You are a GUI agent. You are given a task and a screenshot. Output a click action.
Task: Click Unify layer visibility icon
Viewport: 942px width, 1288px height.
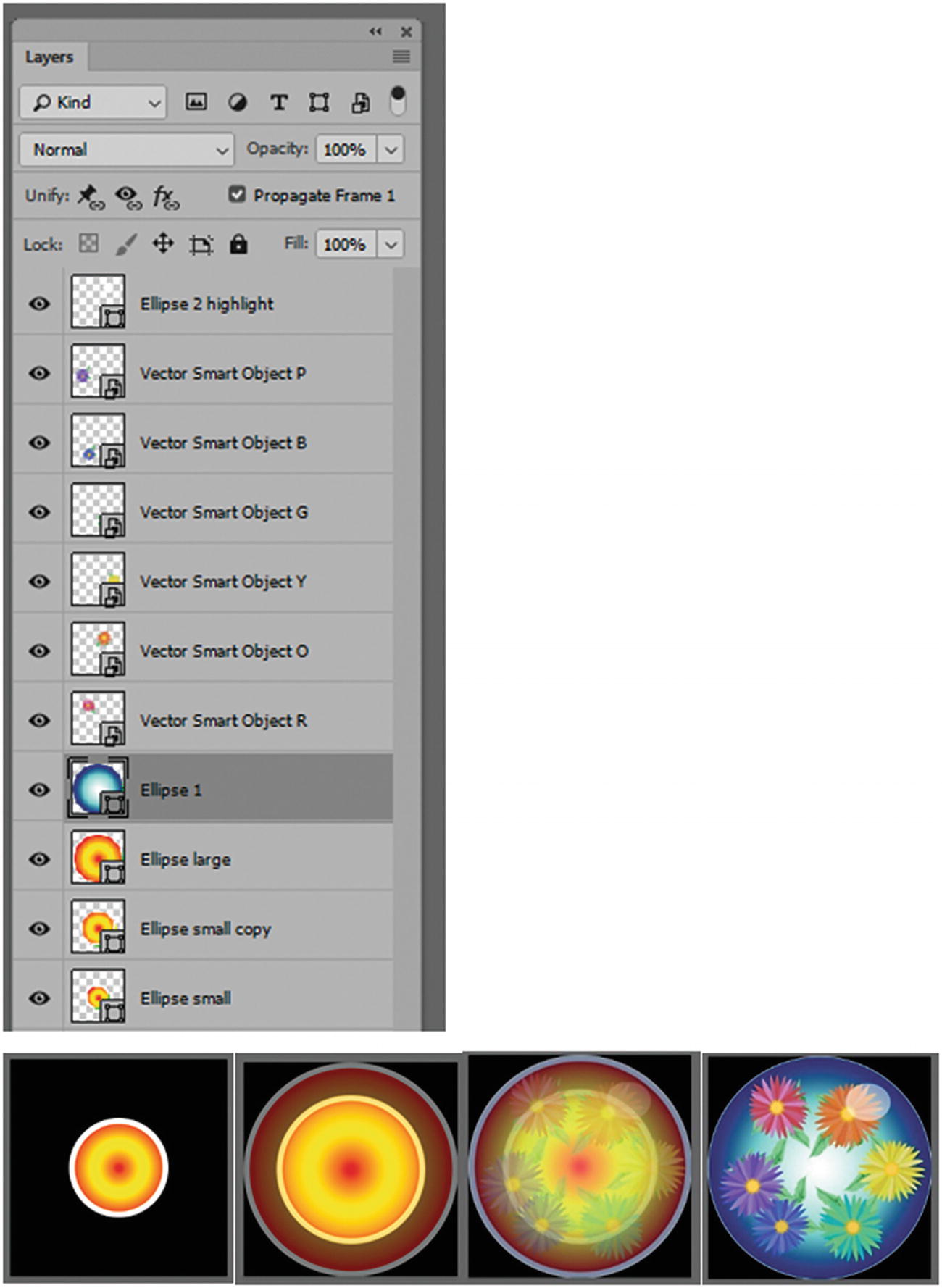(x=128, y=197)
